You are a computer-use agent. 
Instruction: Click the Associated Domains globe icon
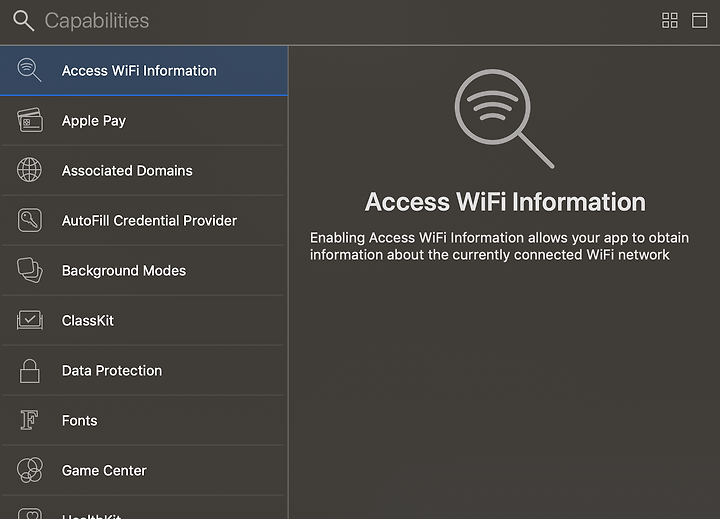(x=29, y=170)
